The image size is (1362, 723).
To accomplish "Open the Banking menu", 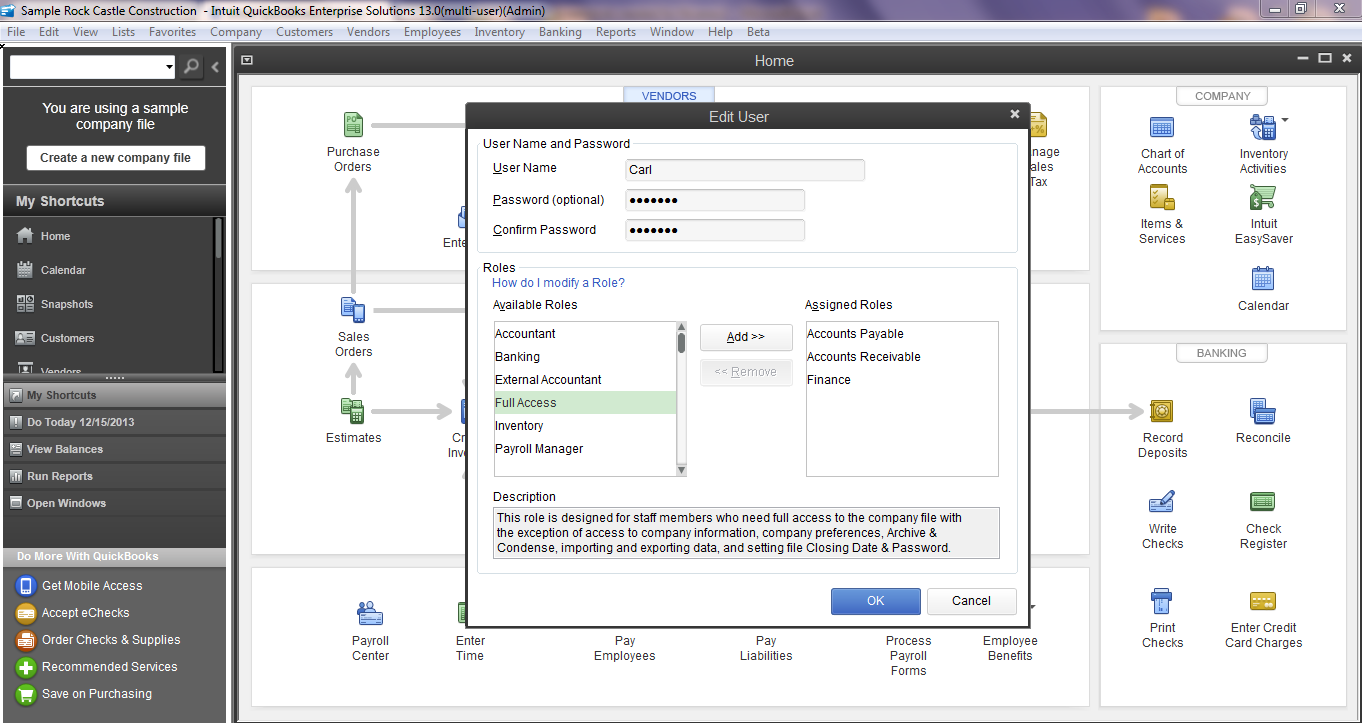I will coord(560,32).
